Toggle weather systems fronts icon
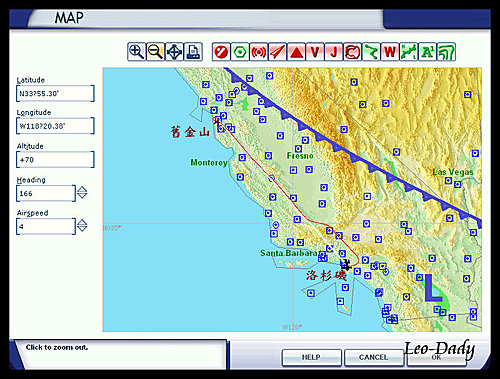 coord(409,52)
